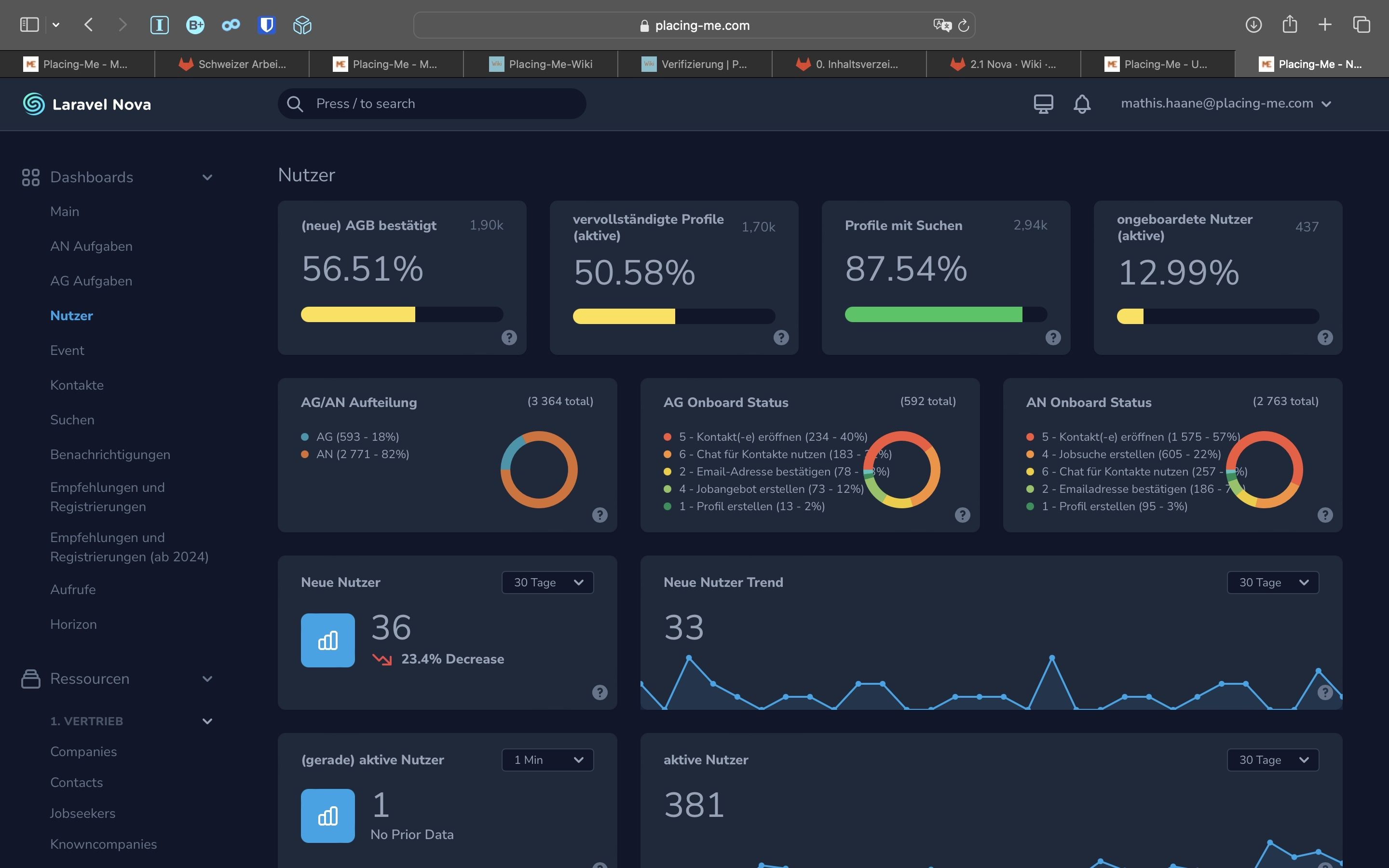Open the 1 Min dropdown for aktive Nutzer
Viewport: 1389px width, 868px height.
point(546,759)
